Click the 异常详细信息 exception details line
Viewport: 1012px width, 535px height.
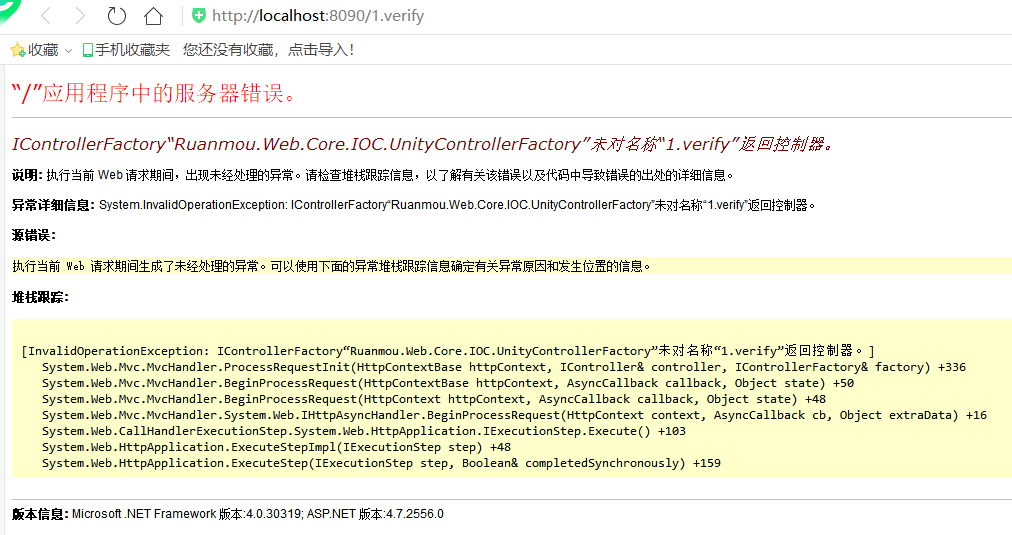[414, 205]
